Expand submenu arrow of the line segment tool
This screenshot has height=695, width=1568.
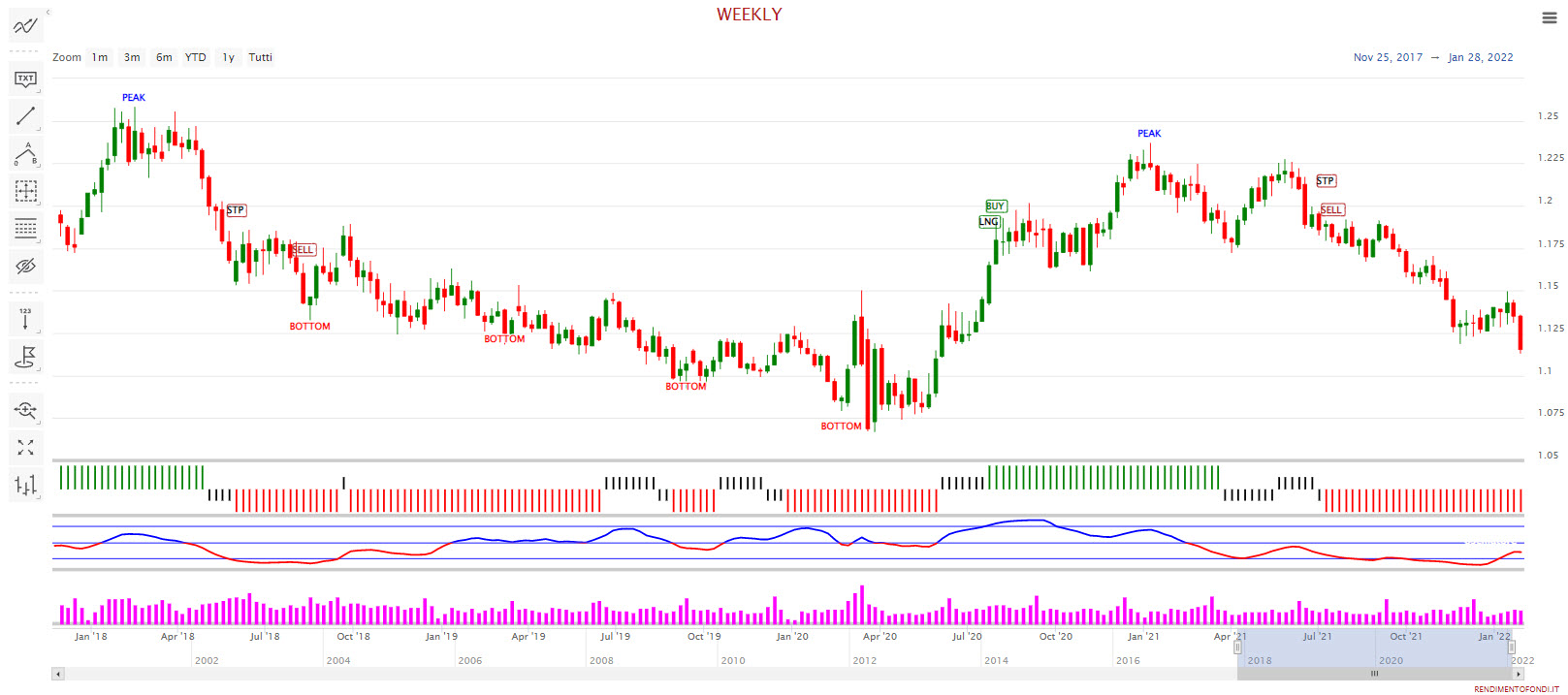tap(39, 129)
